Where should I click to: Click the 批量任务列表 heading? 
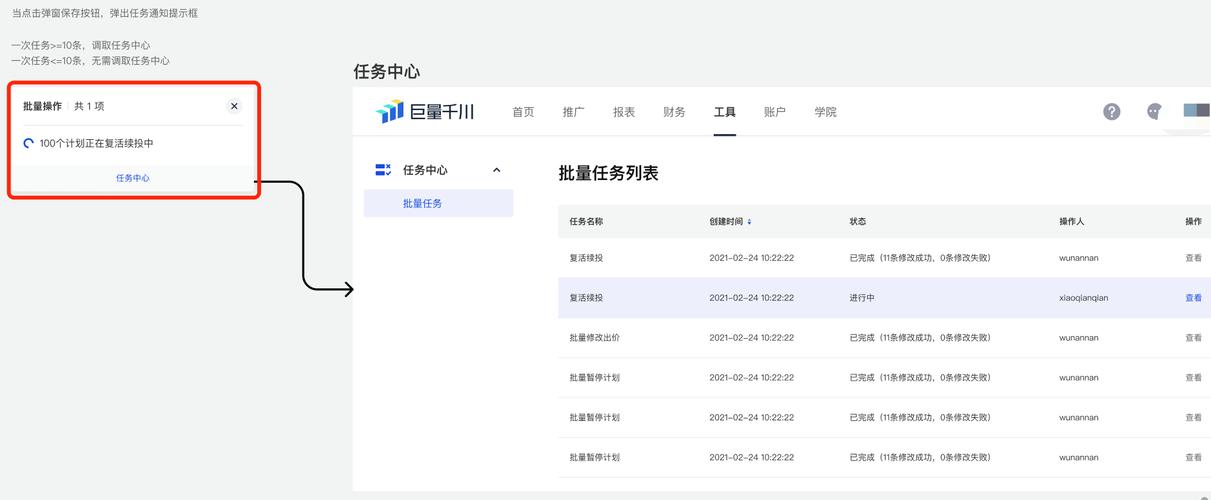pyautogui.click(x=608, y=173)
